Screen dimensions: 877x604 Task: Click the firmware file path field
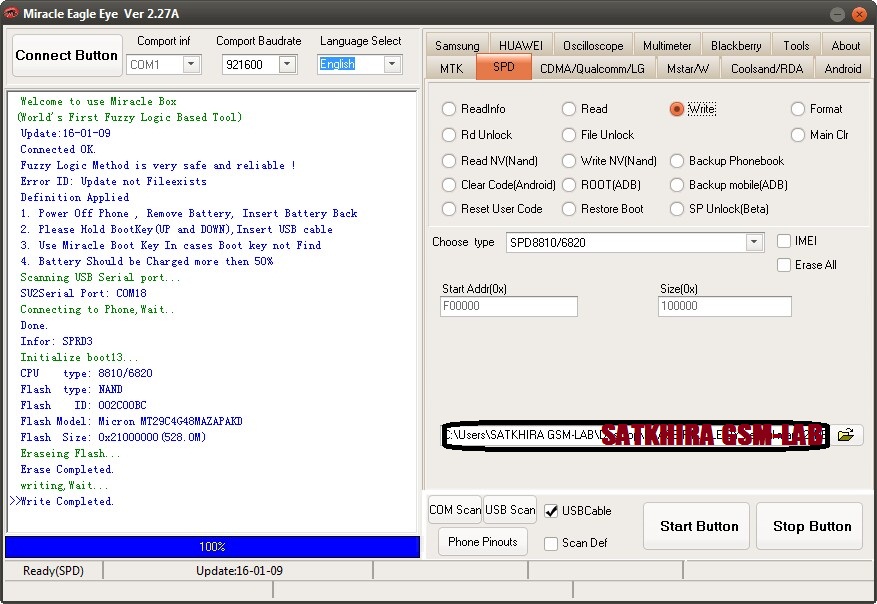click(x=635, y=435)
